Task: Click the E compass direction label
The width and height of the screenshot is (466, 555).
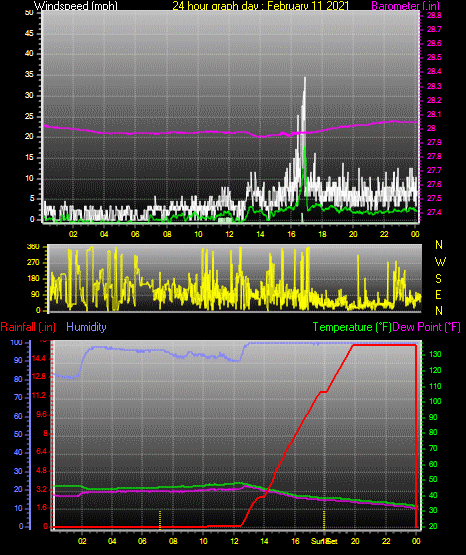Action: 438,294
